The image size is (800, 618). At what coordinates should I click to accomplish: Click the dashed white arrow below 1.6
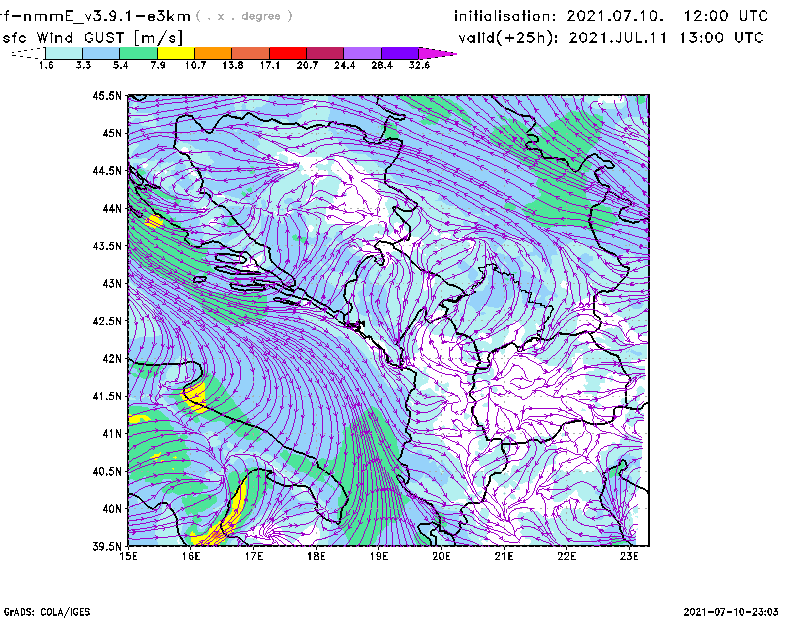(x=28, y=53)
